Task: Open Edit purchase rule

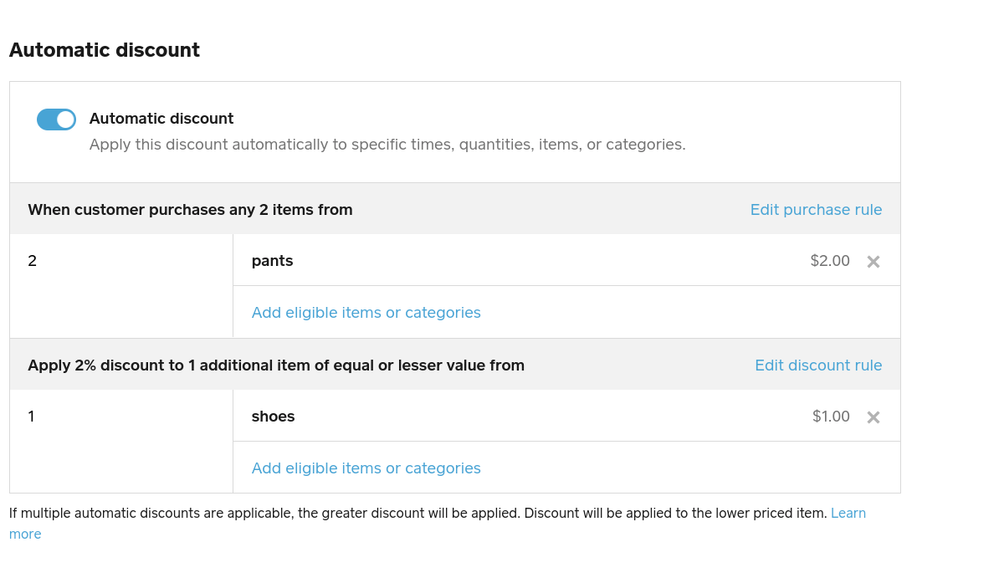Action: (816, 210)
